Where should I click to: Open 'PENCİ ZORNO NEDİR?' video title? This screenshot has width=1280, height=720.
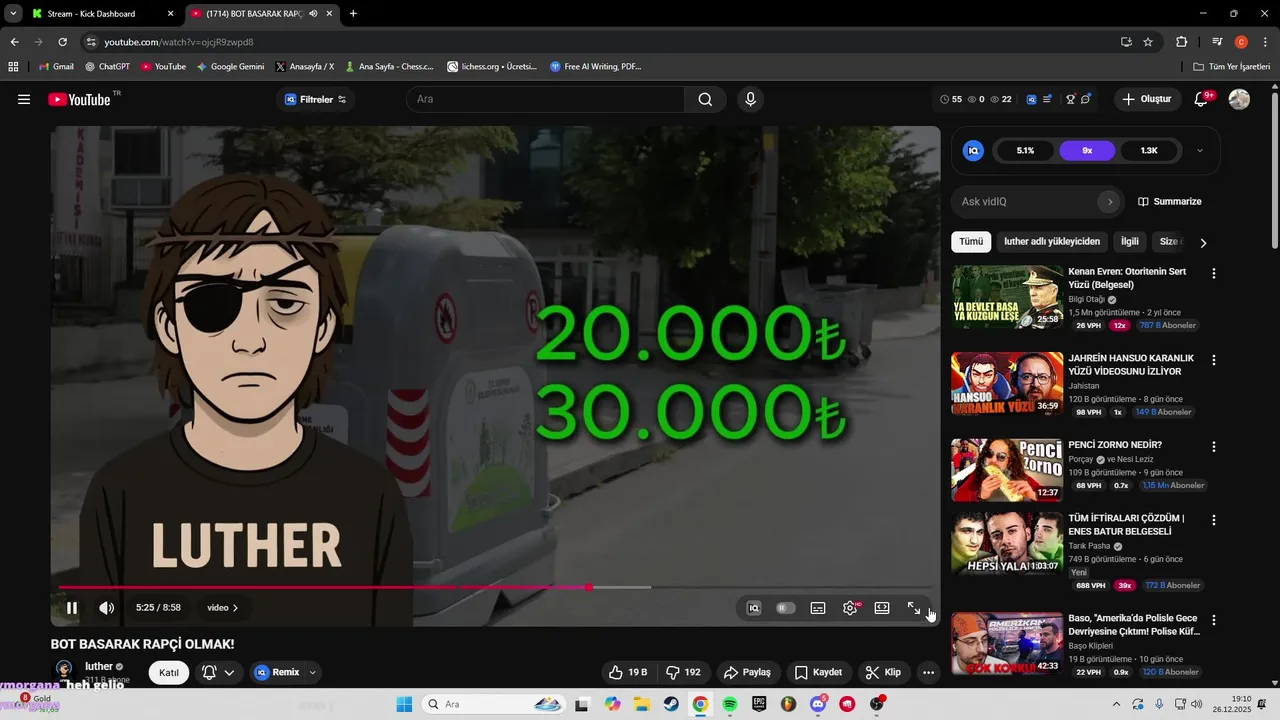(1115, 445)
